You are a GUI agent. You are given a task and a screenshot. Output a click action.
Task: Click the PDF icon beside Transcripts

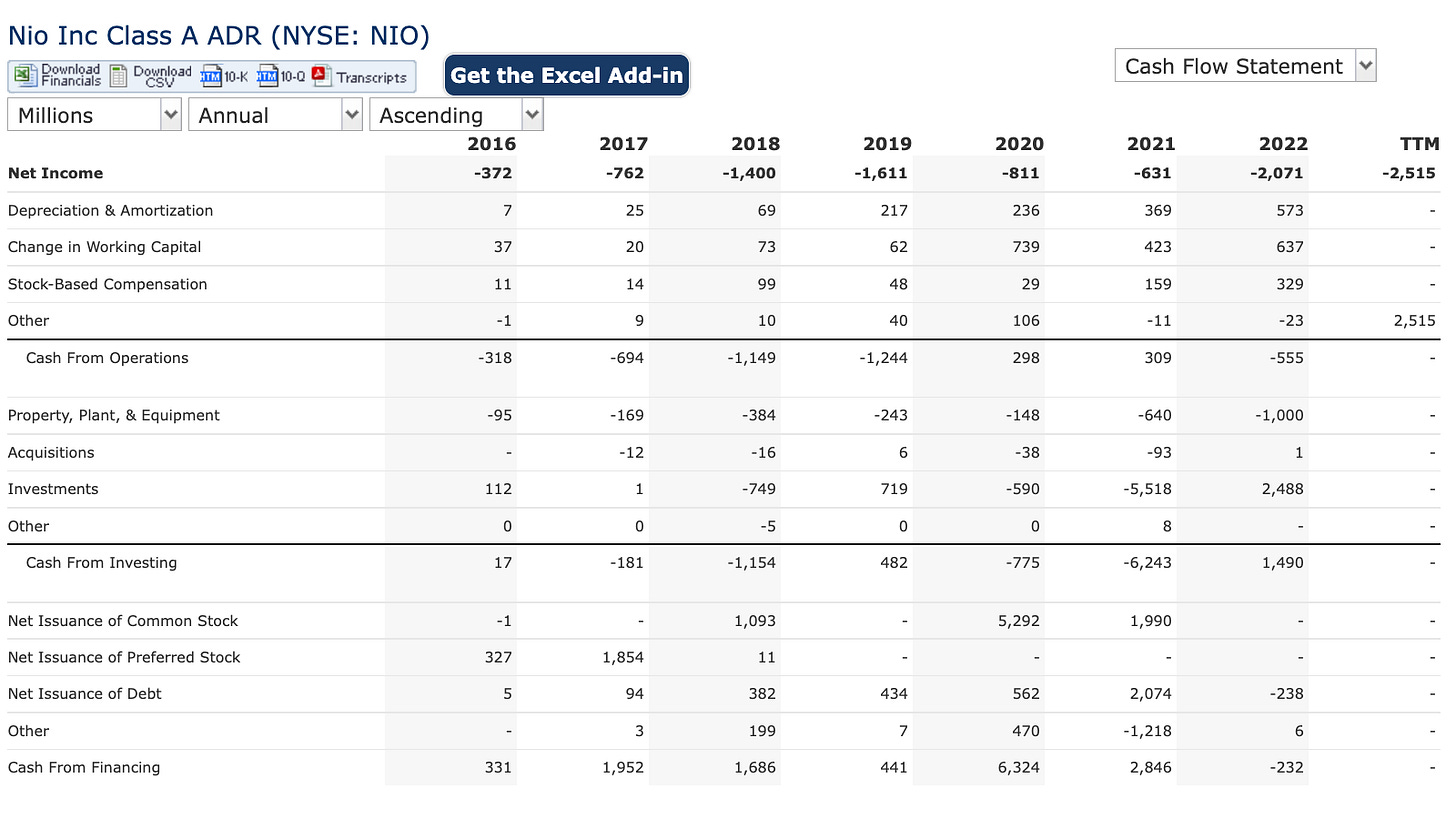321,76
